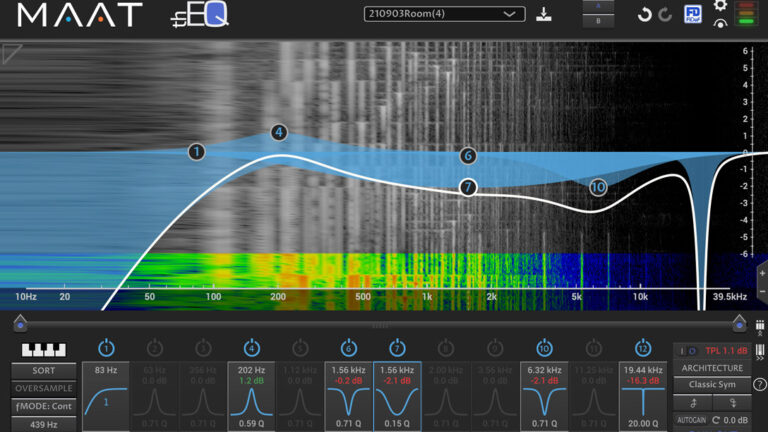
Task: Enable band 9 power button
Action: [x=495, y=348]
